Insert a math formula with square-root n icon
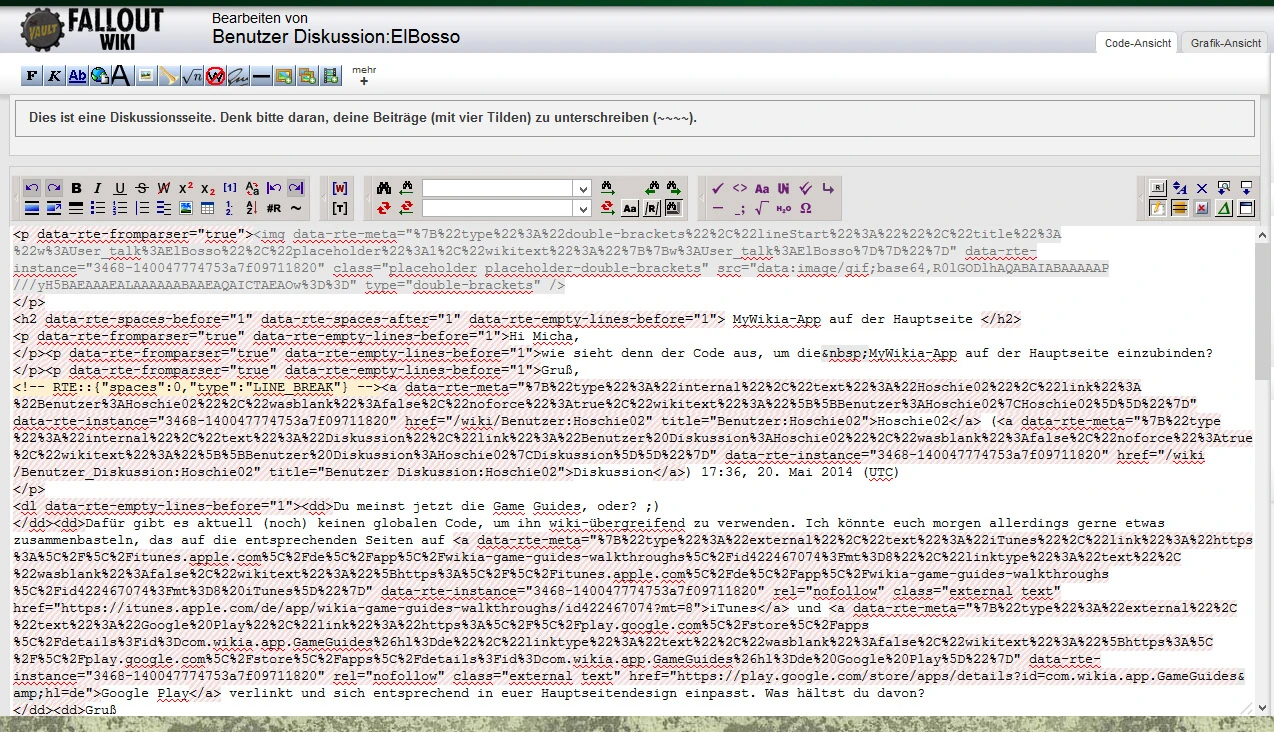Viewport: 1274px width, 732px height. (193, 76)
